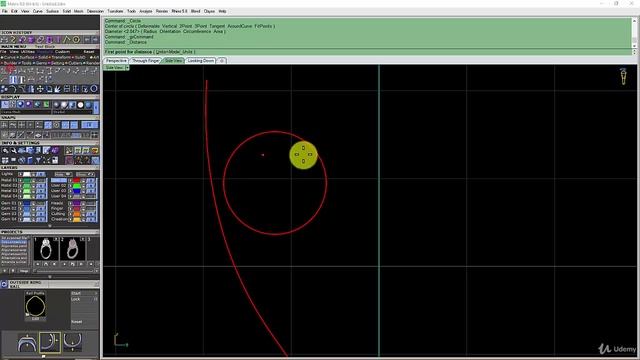This screenshot has width=640, height=360.
Task: Open the curve mesh display dropdown
Action: [x=26, y=111]
